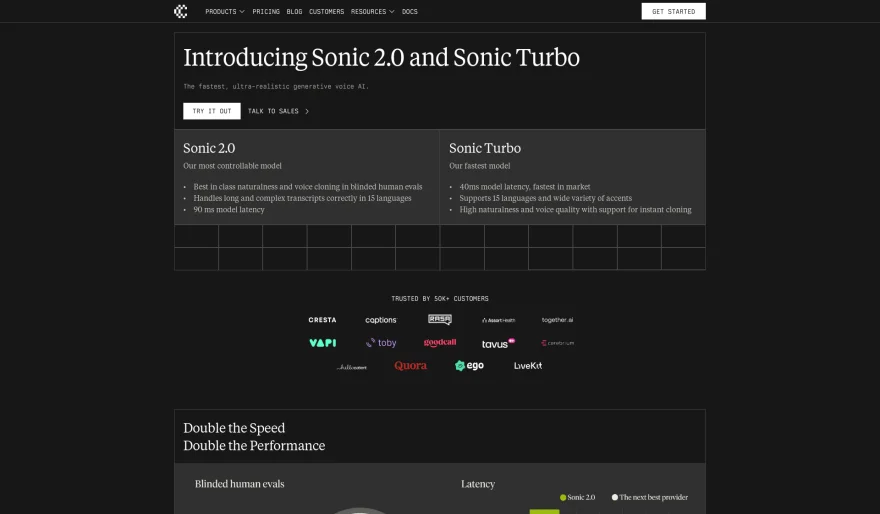
Task: Click the Get Started button
Action: coord(673,11)
